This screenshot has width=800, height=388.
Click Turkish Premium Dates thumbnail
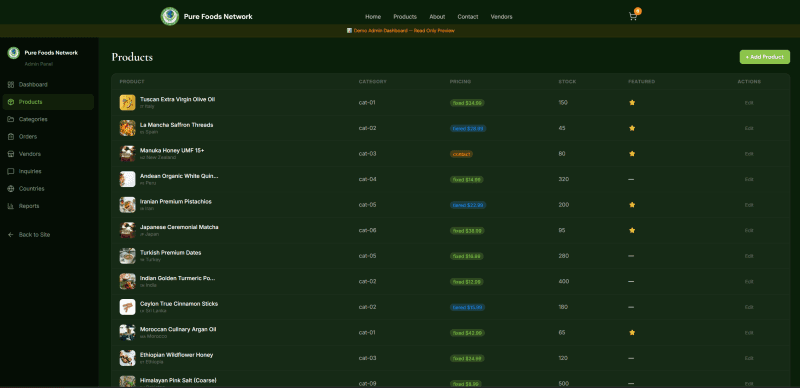pyautogui.click(x=128, y=256)
